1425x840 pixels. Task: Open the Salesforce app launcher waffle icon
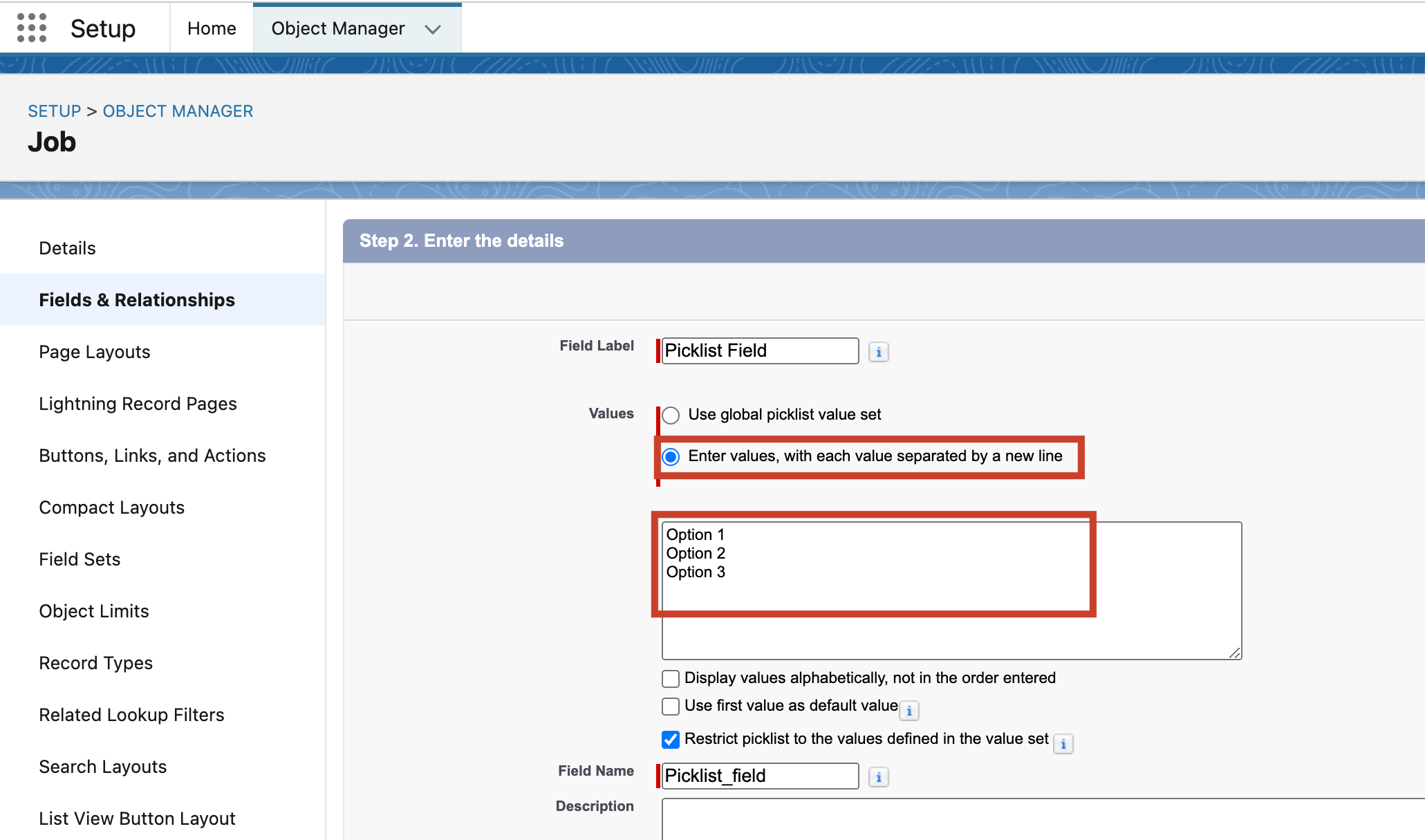(31, 28)
